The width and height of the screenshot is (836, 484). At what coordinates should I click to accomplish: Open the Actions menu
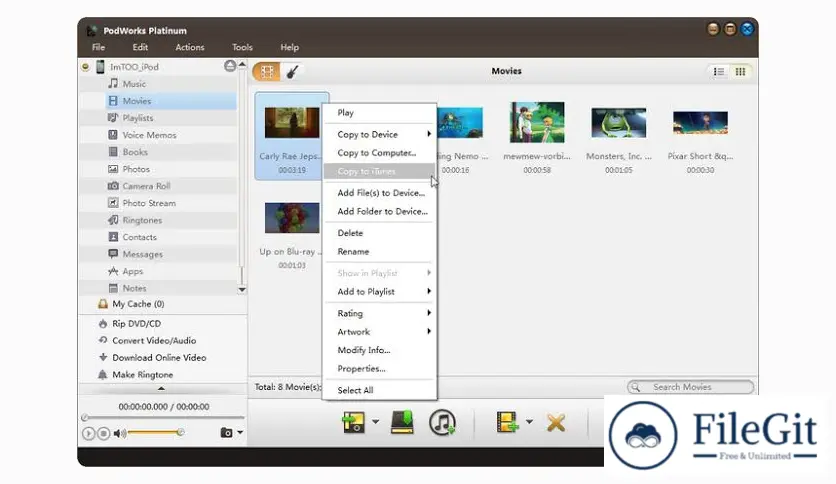click(190, 47)
